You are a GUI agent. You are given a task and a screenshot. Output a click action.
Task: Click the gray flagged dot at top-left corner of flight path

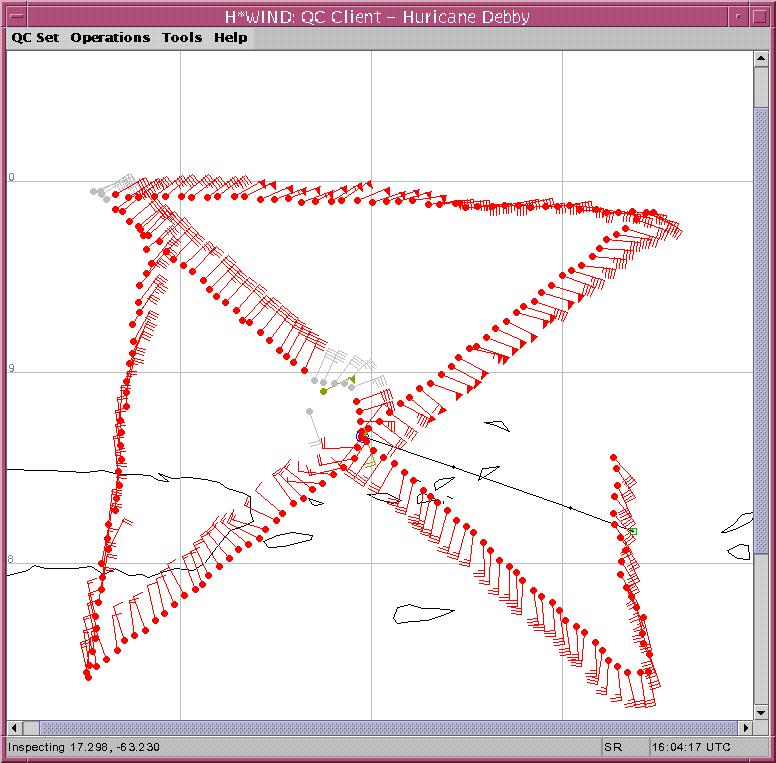(x=93, y=191)
